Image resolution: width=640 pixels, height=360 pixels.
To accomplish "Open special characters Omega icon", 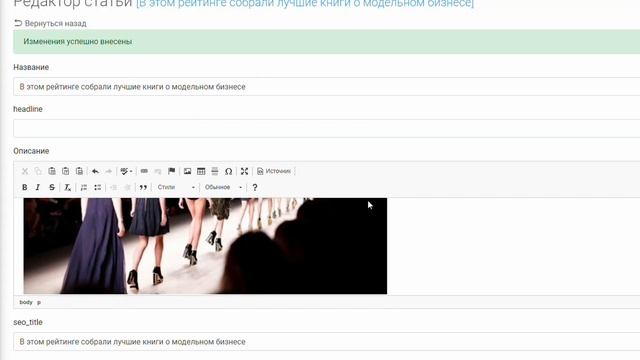I will [x=229, y=171].
